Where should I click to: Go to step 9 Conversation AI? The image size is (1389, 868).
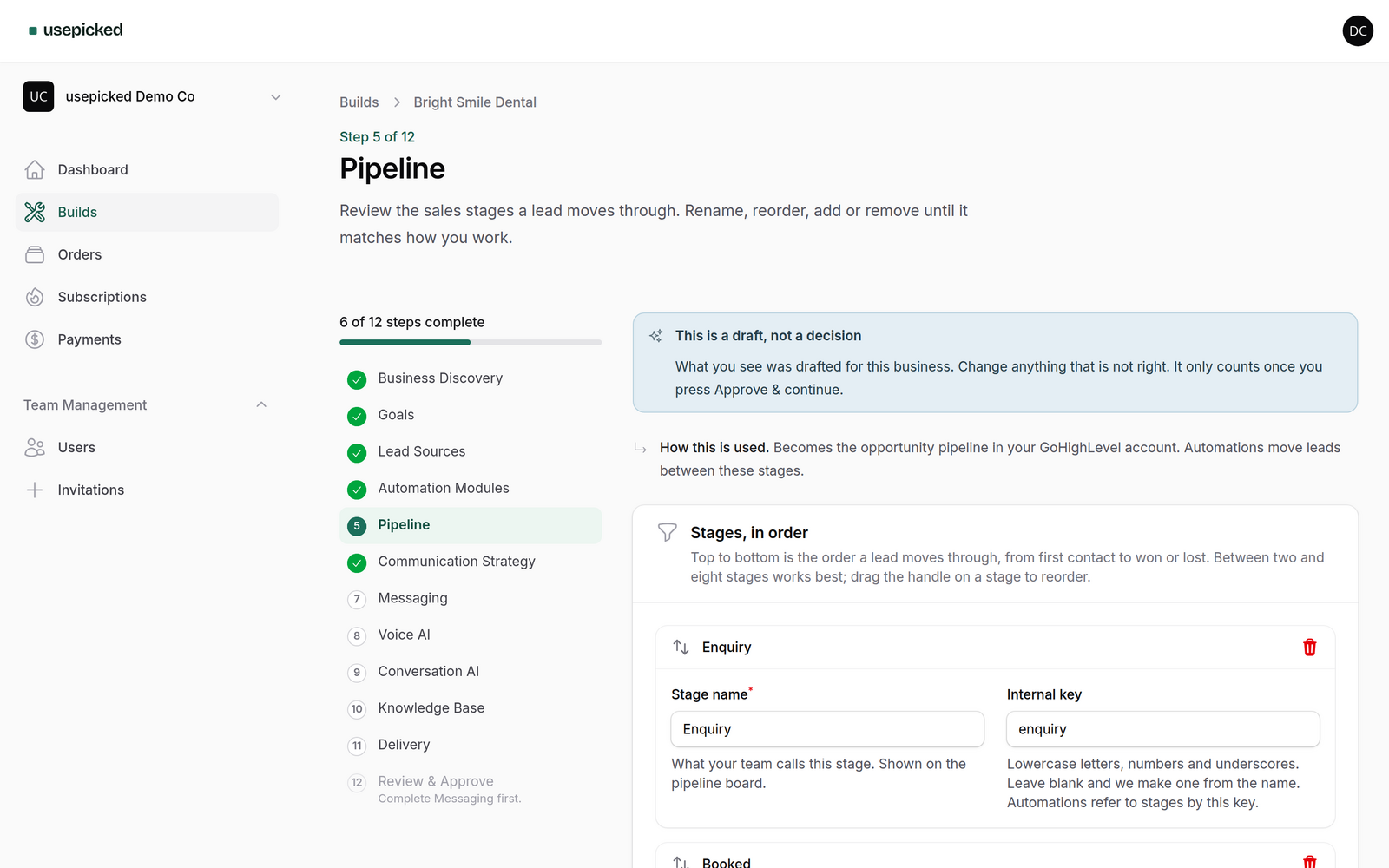(x=471, y=671)
